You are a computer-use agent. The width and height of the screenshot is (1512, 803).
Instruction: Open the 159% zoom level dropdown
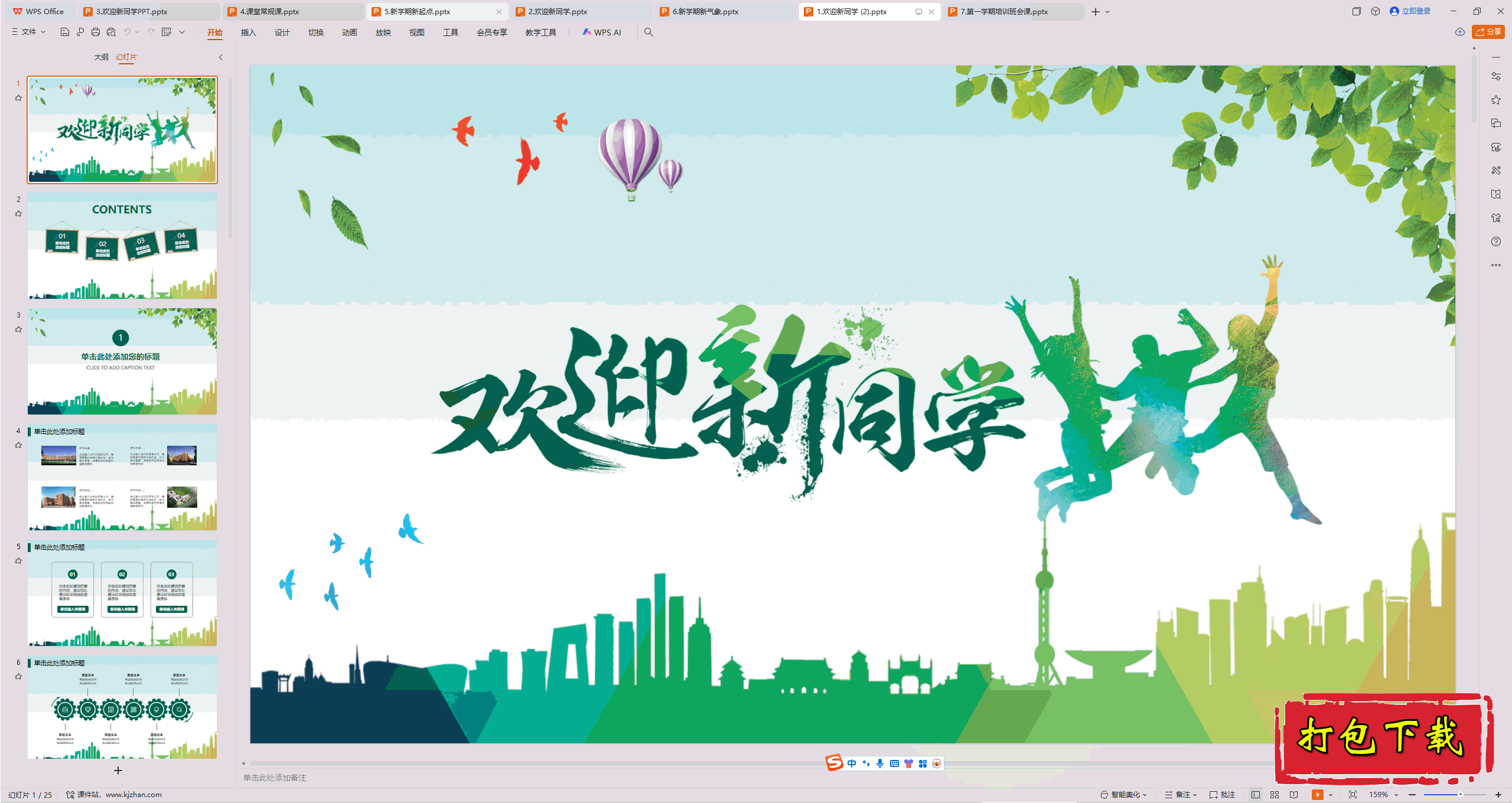1384,795
